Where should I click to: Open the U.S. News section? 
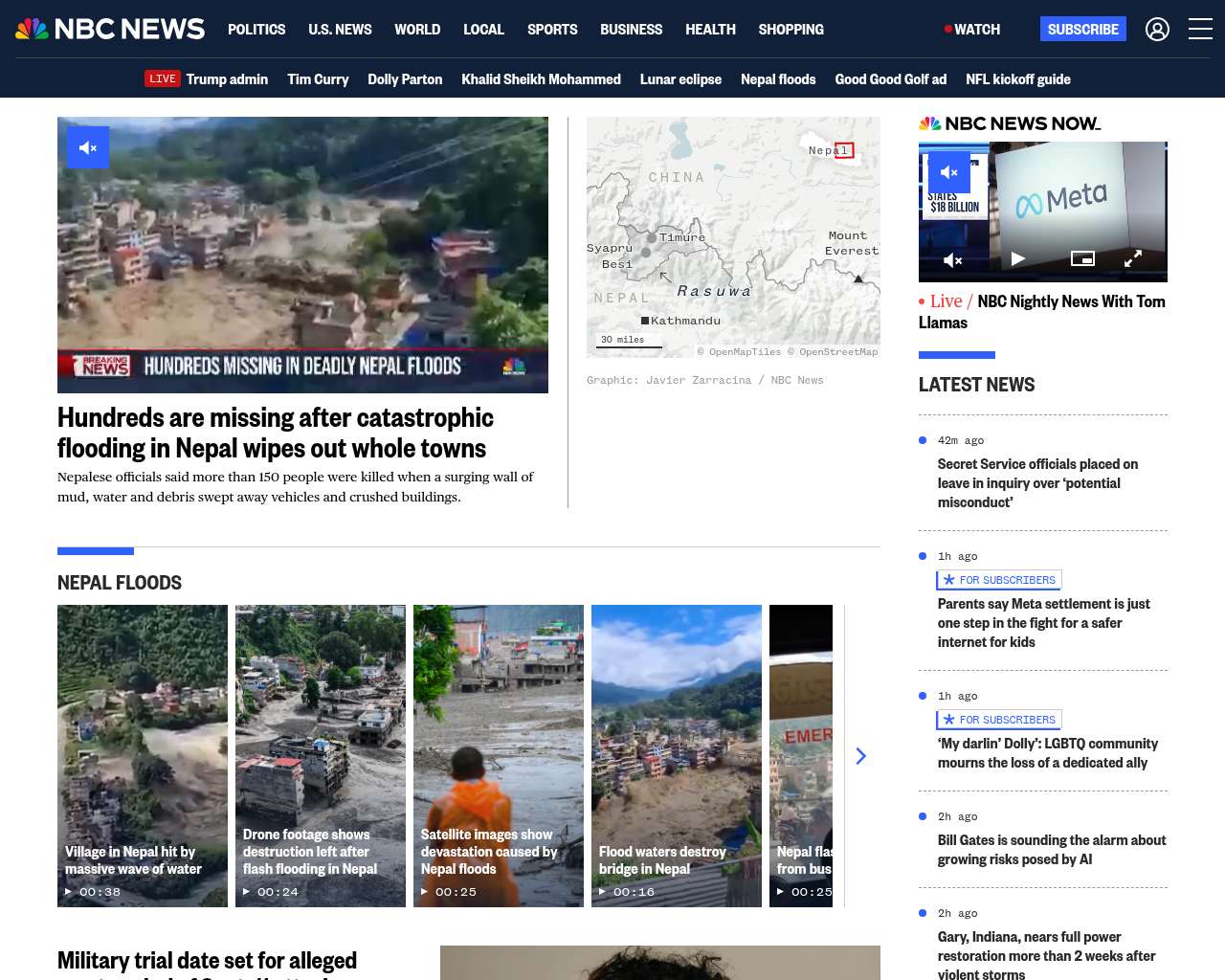click(340, 30)
